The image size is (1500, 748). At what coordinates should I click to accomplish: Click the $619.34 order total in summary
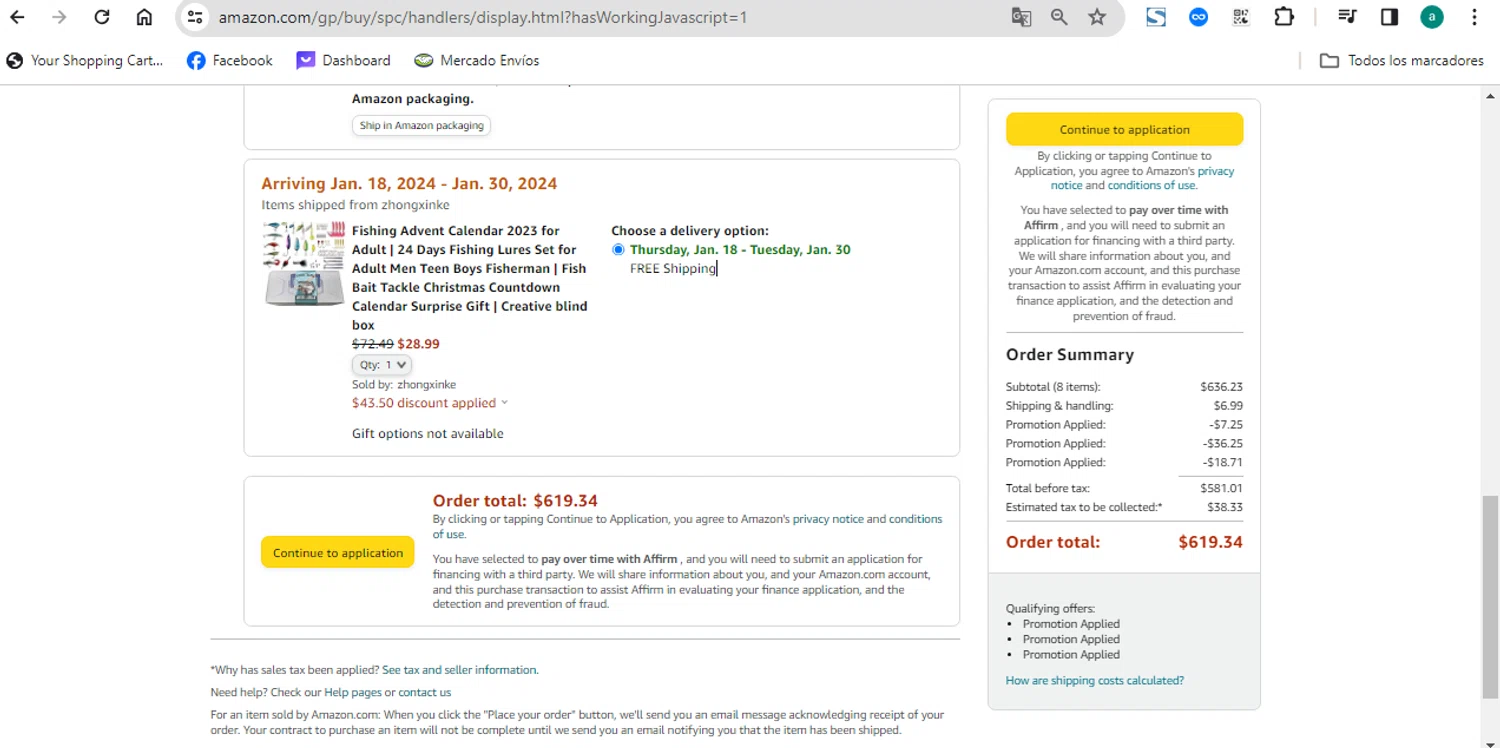[1210, 542]
